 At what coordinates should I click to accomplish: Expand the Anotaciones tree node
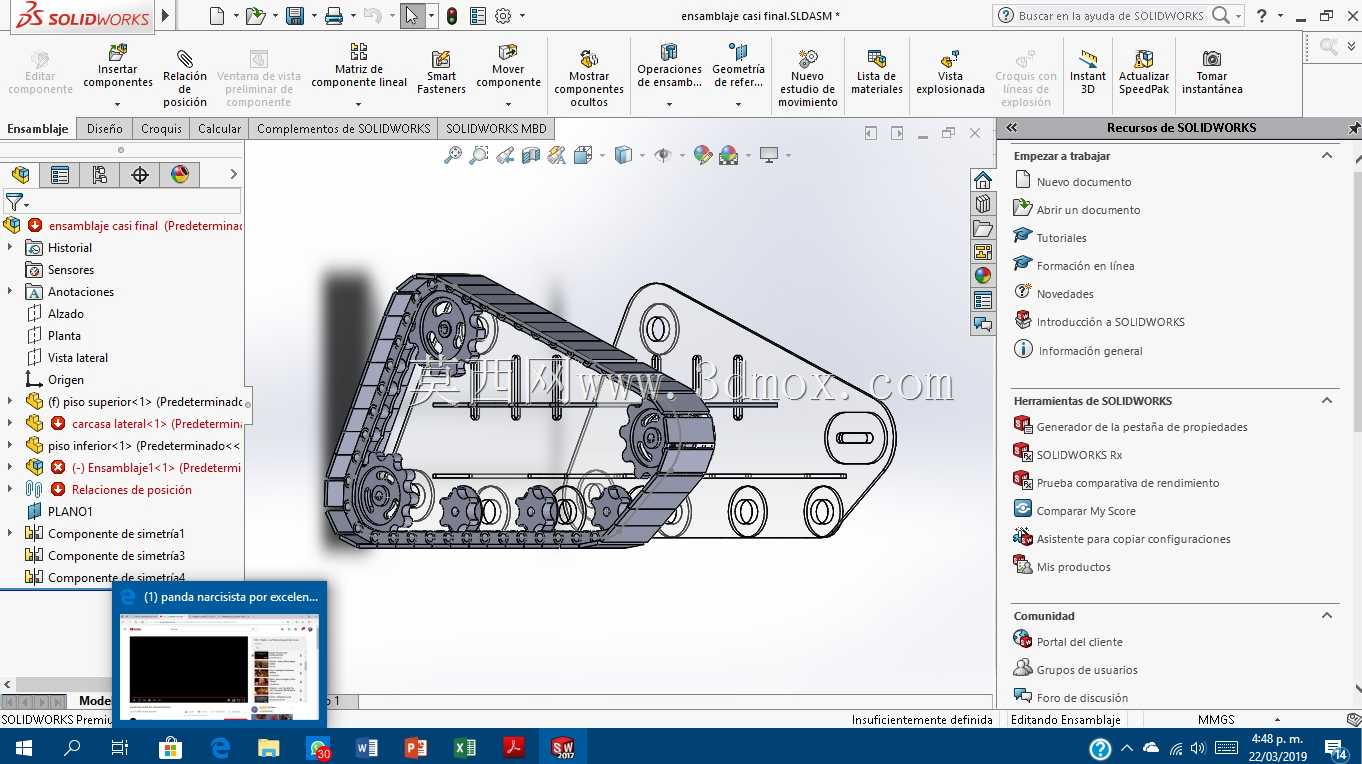(x=10, y=291)
